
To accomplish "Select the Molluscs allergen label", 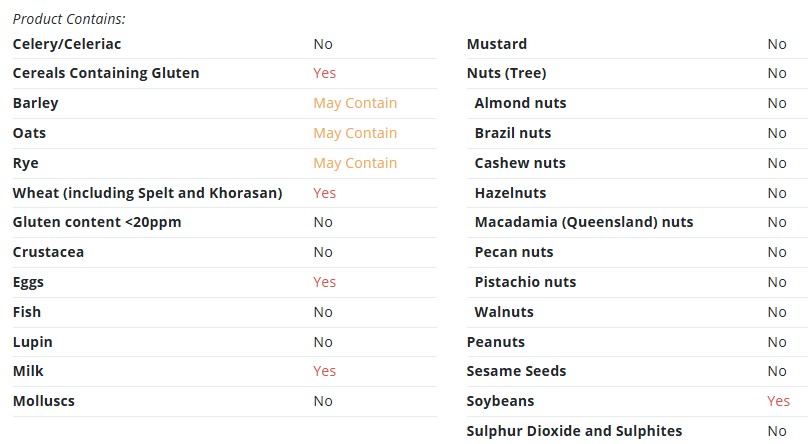I will [x=44, y=401].
